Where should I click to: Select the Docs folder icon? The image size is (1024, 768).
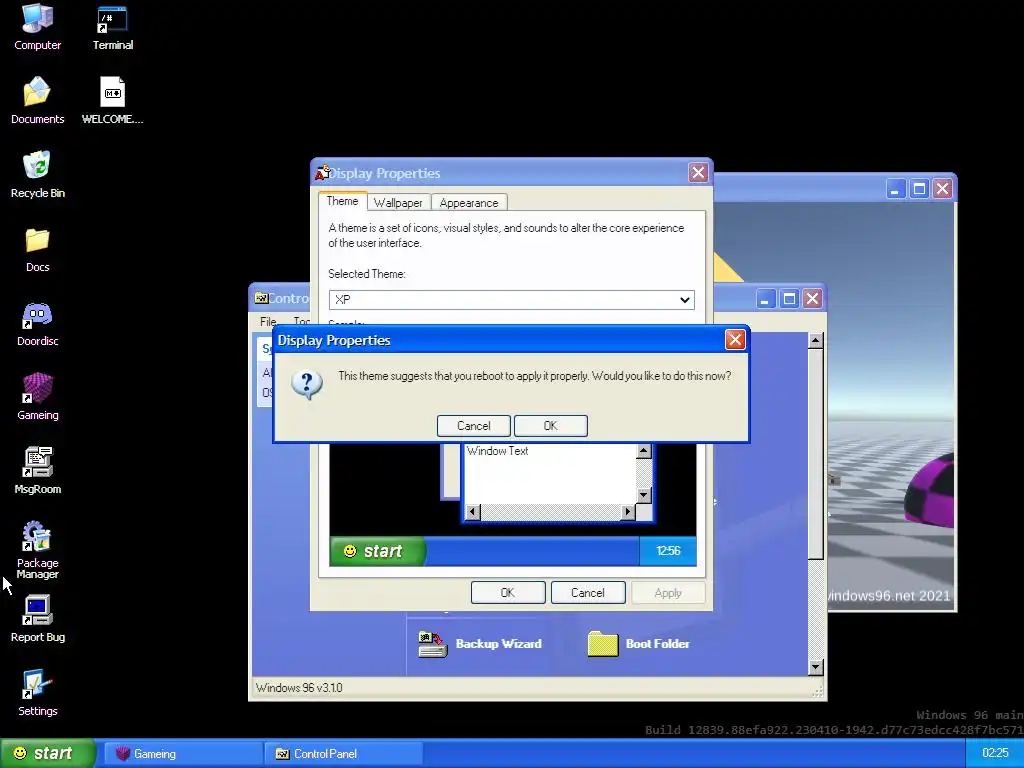pyautogui.click(x=37, y=248)
